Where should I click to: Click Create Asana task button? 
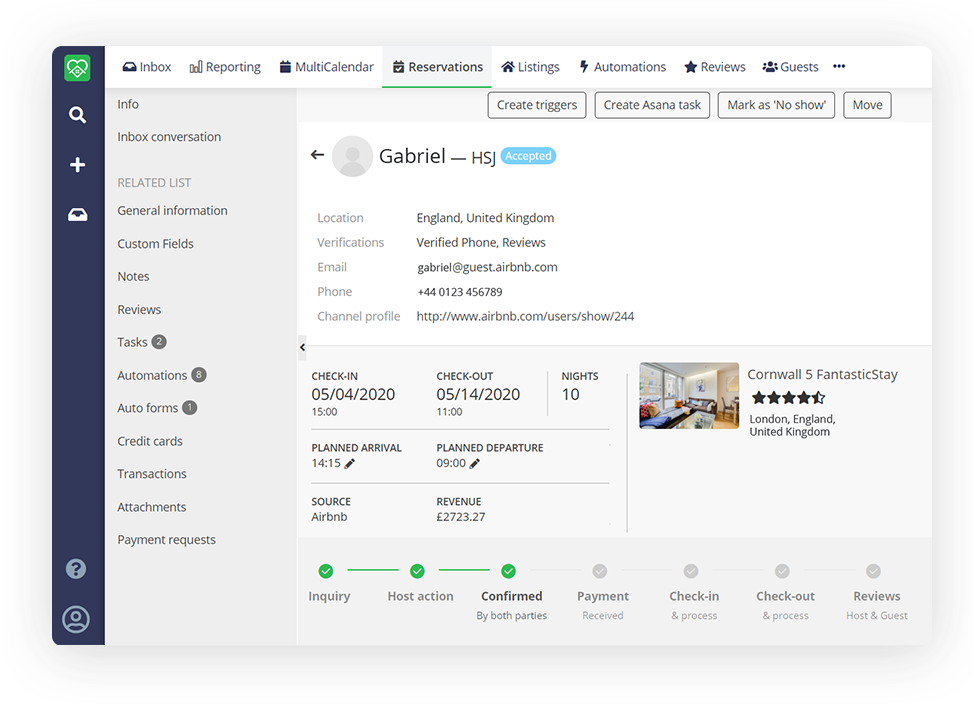652,105
